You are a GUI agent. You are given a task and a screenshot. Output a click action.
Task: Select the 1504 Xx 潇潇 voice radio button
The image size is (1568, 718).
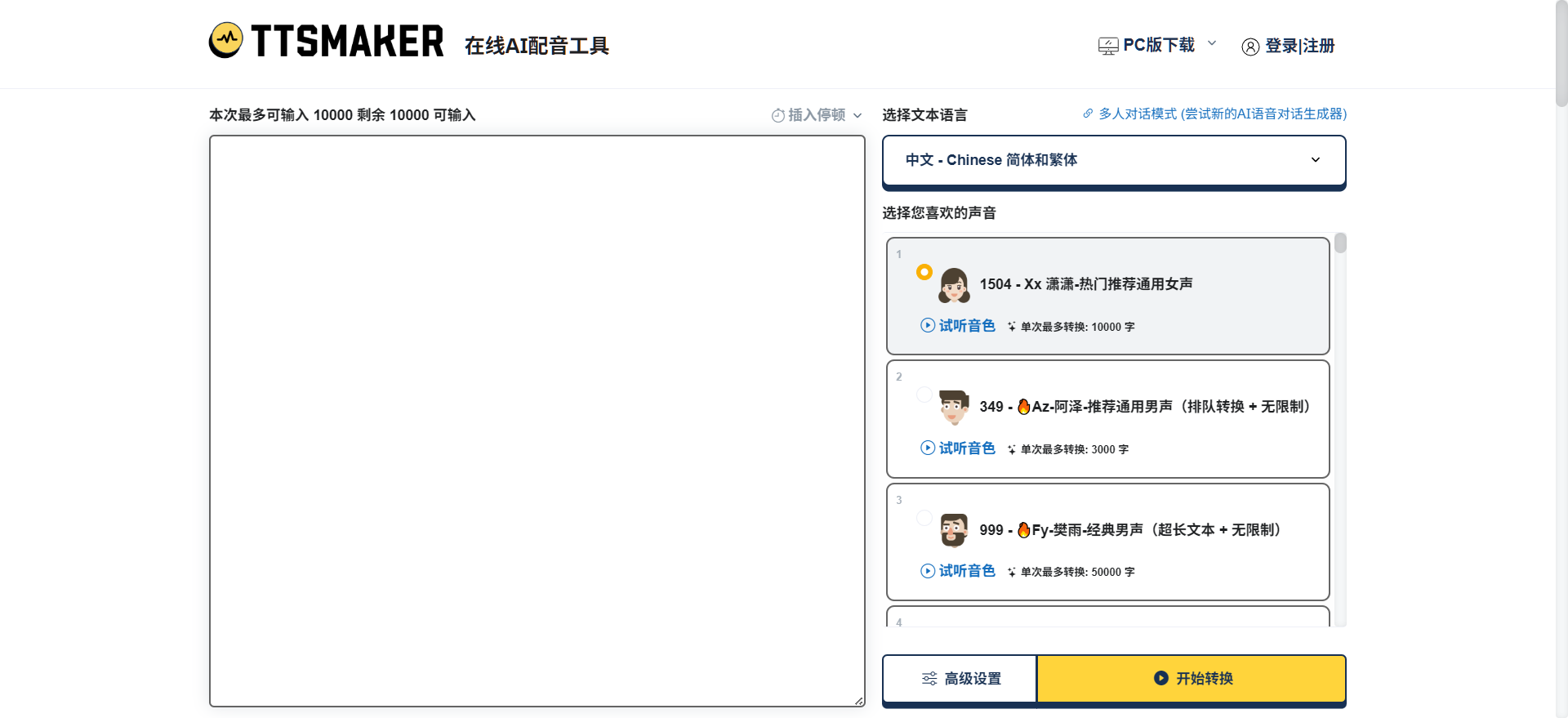coord(924,272)
